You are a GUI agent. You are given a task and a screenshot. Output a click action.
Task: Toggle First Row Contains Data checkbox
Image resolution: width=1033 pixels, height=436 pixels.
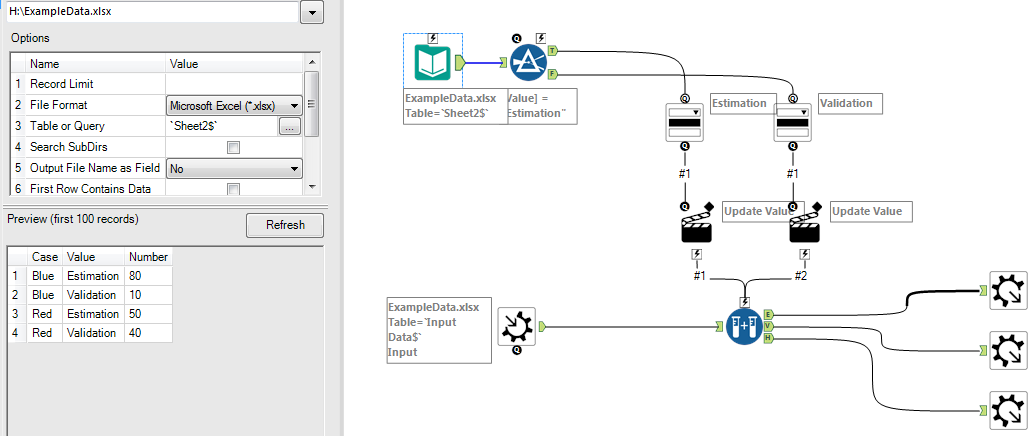[233, 190]
